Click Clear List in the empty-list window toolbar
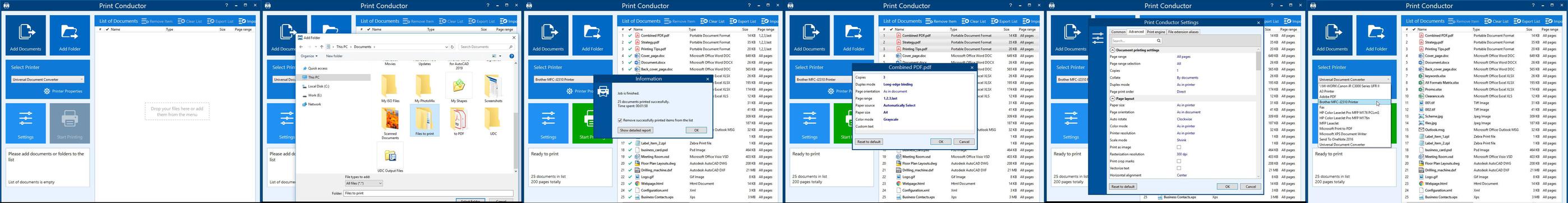This screenshot has width=1568, height=203. (x=190, y=21)
